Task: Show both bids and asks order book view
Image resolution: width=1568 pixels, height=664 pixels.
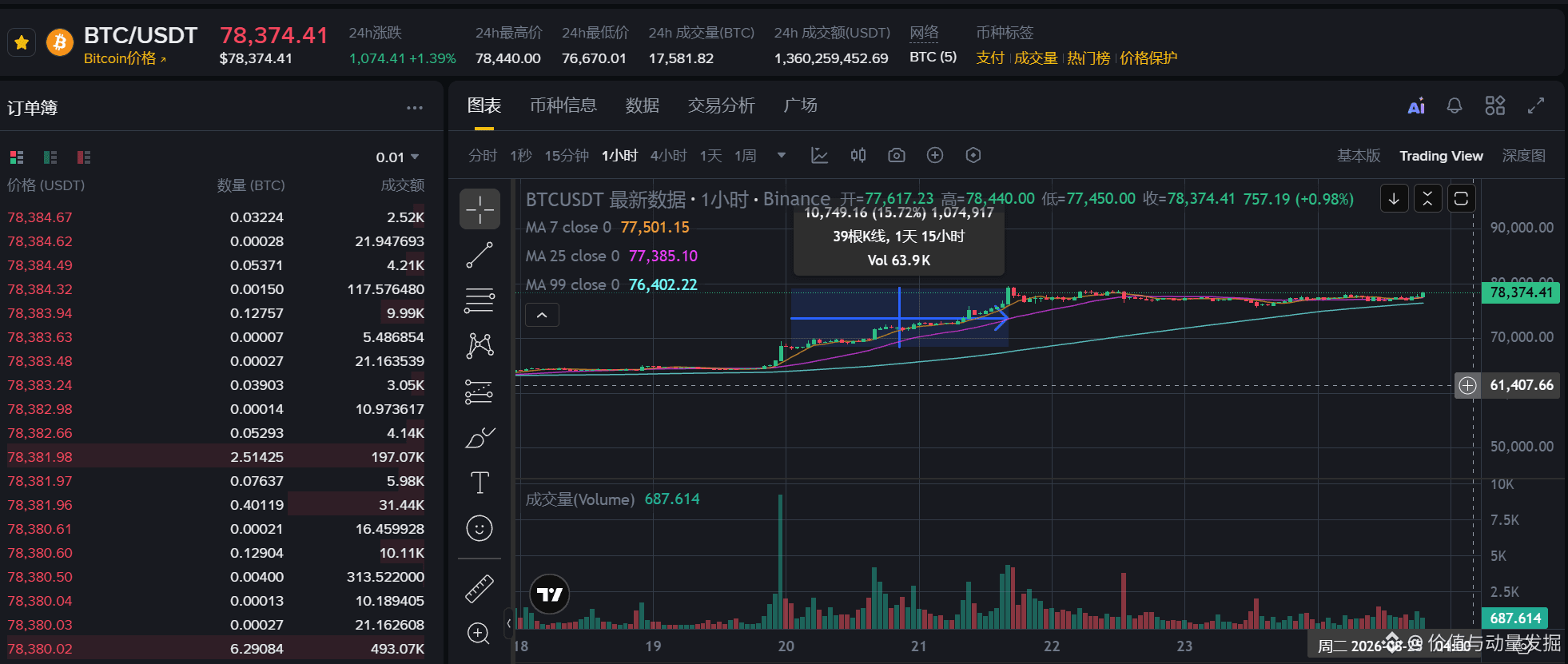Action: click(17, 157)
